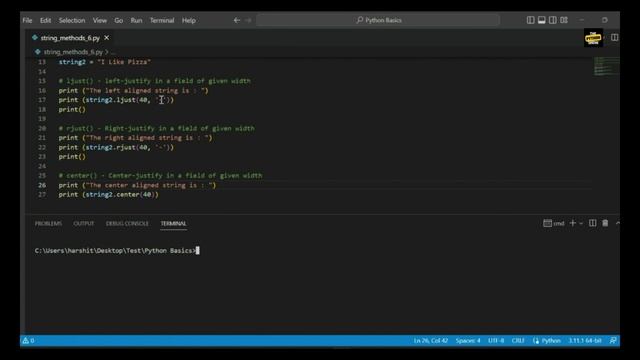Image resolution: width=640 pixels, height=360 pixels.
Task: Click line number 26 in gutter
Action: pyautogui.click(x=42, y=185)
